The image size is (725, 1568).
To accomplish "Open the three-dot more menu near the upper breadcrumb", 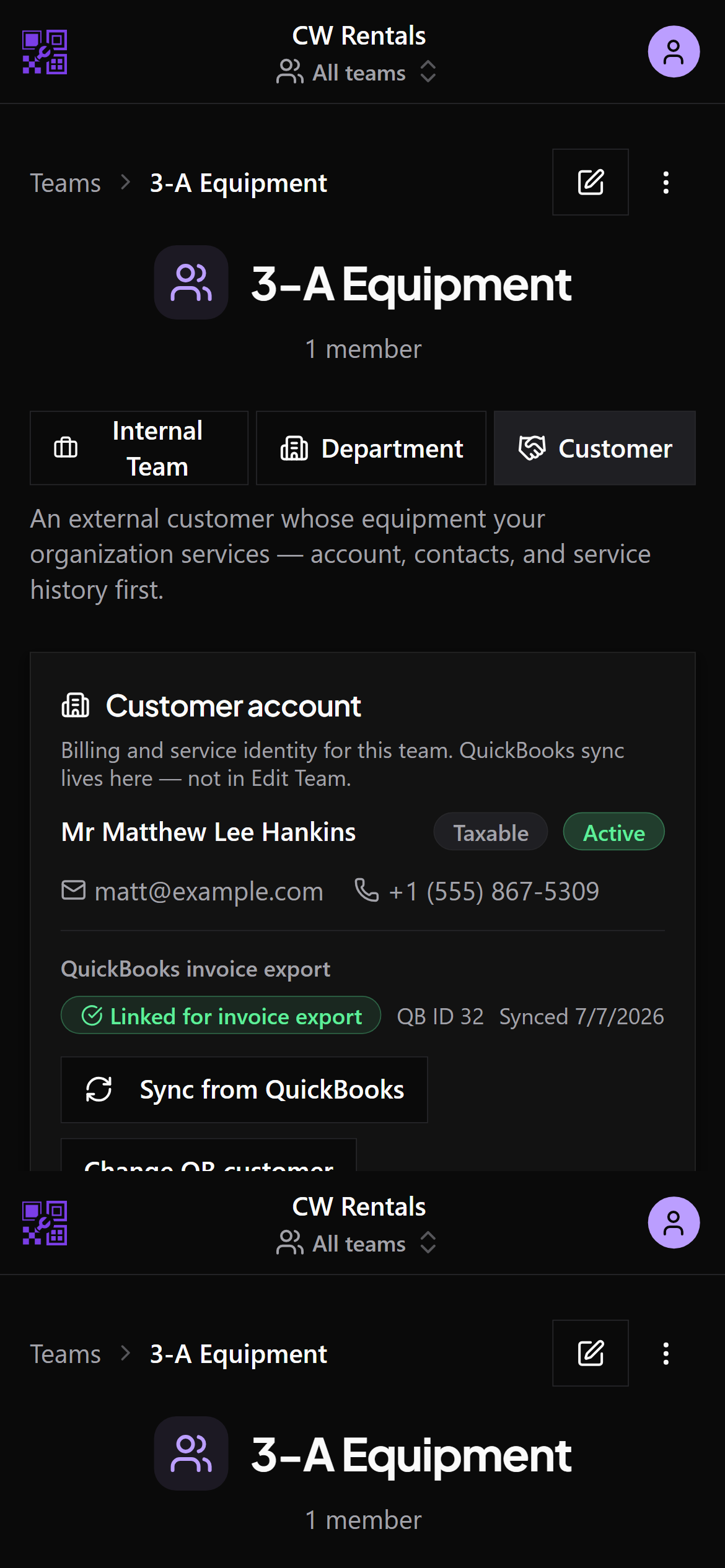I will [666, 183].
